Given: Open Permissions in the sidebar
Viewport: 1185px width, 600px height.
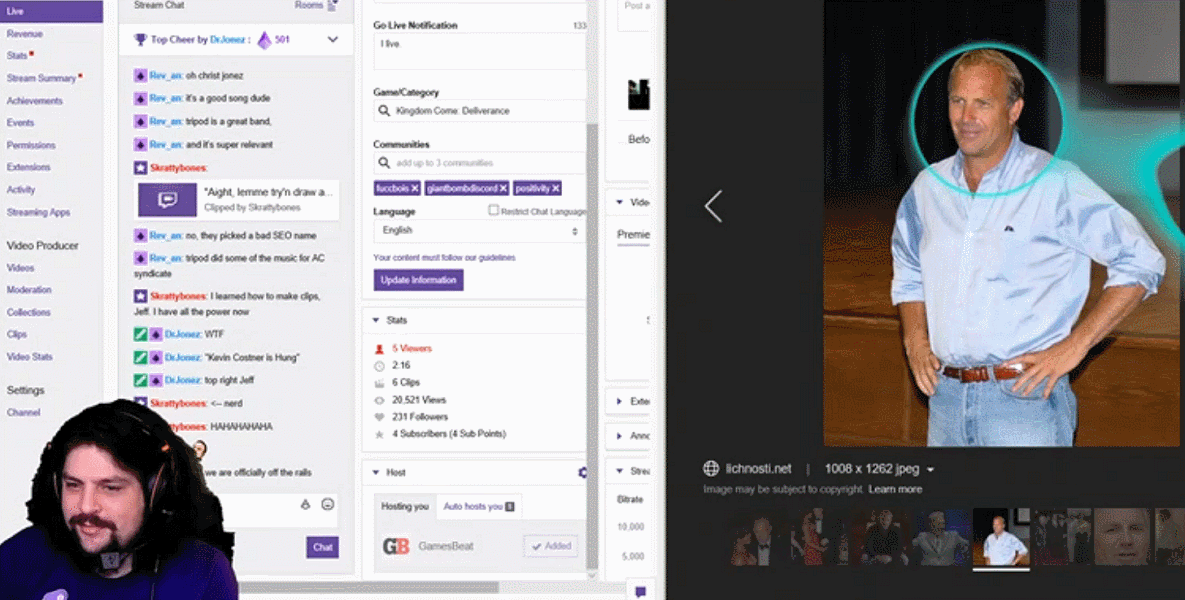Looking at the screenshot, I should (31, 145).
